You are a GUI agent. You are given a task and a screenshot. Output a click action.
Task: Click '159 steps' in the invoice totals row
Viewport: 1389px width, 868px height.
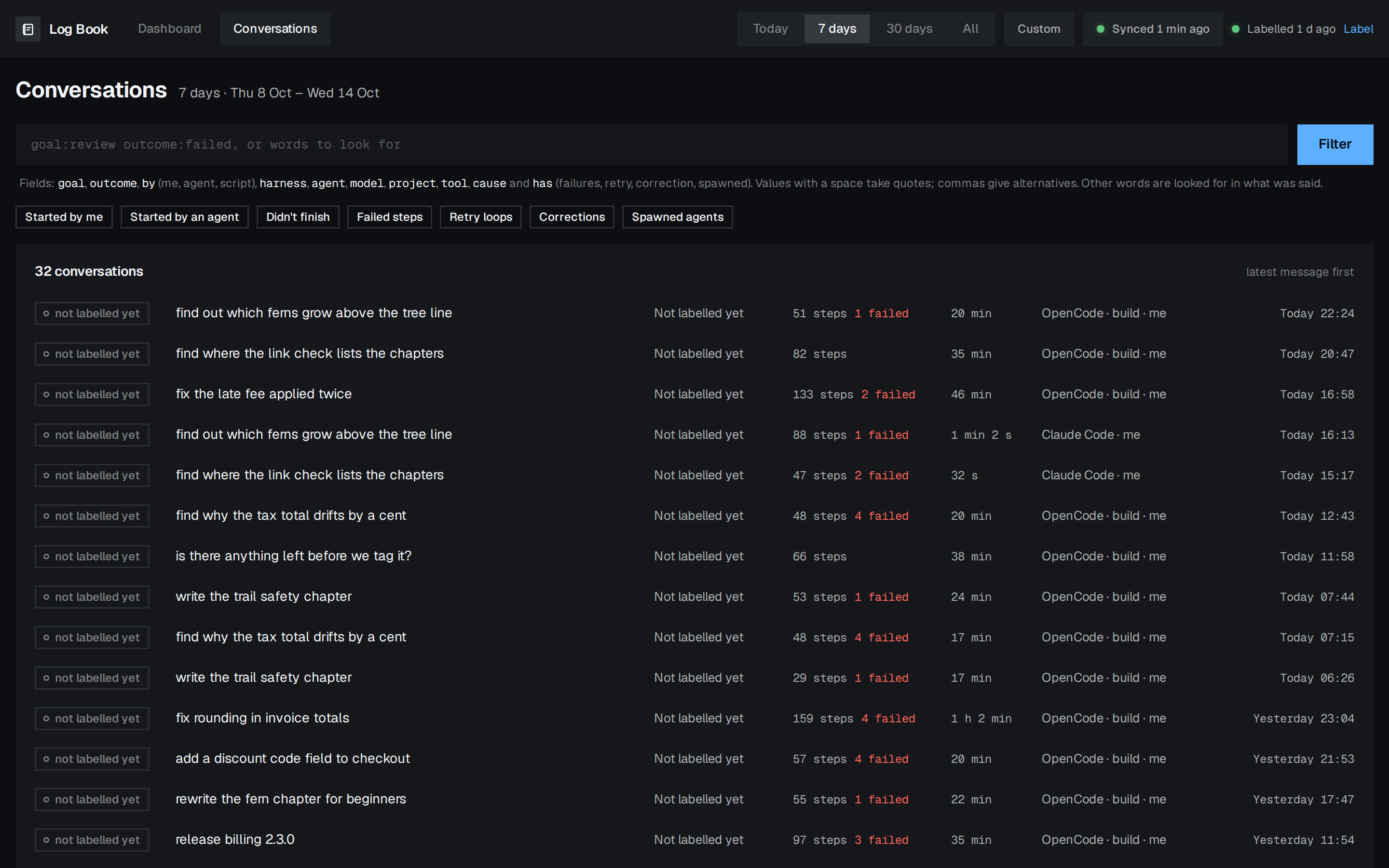(822, 719)
